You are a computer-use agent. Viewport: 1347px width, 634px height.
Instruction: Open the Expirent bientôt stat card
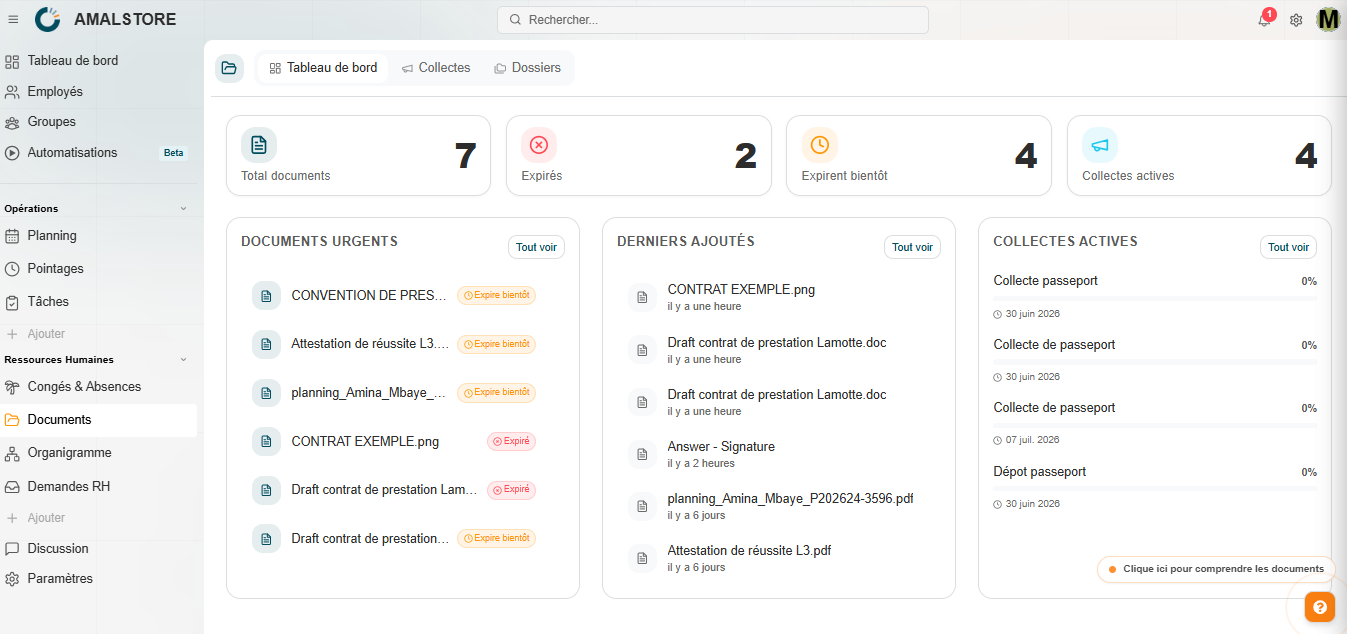(918, 155)
